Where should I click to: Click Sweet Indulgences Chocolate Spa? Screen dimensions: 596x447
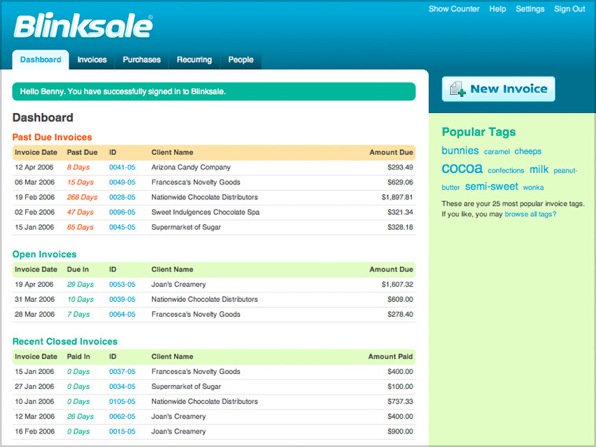[x=205, y=212]
